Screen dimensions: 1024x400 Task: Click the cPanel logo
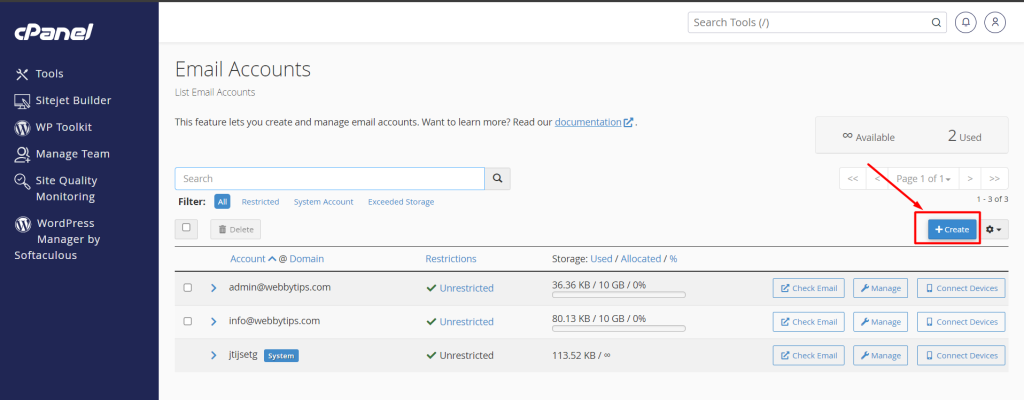click(53, 33)
